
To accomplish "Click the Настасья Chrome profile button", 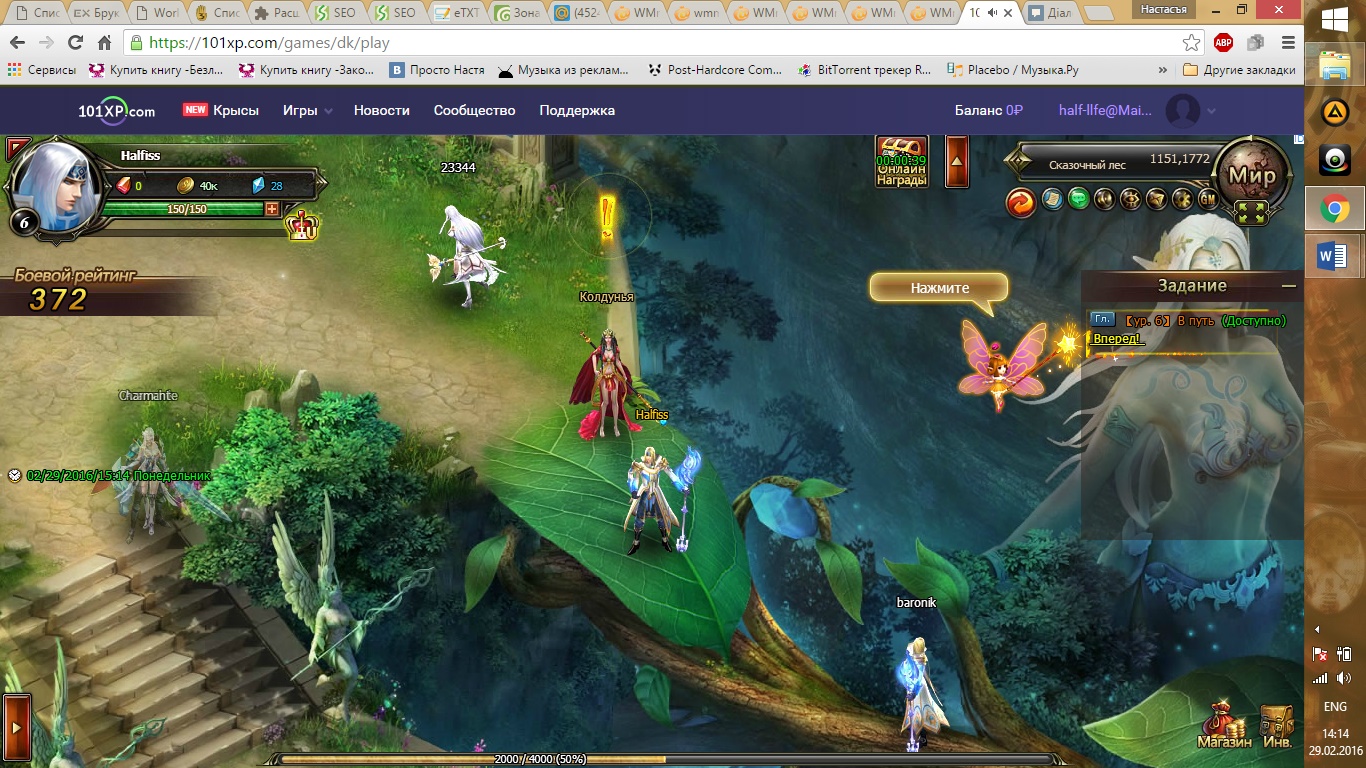I will tap(1164, 9).
